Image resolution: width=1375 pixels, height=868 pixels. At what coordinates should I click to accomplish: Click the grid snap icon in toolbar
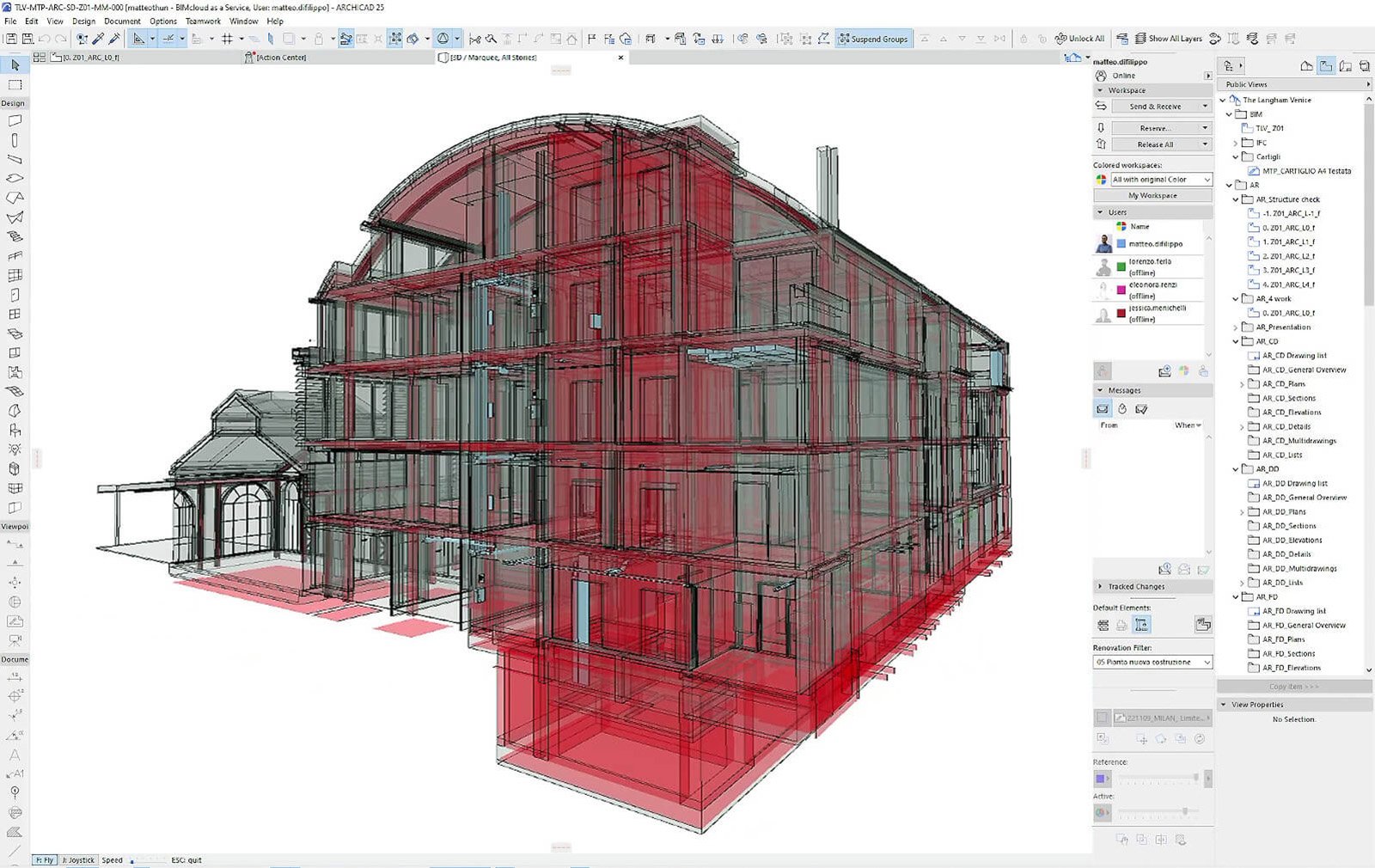click(227, 39)
